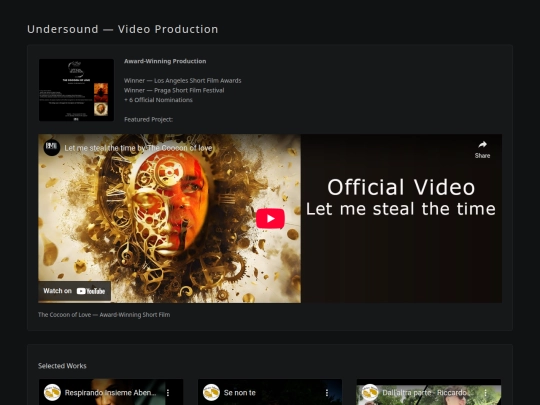Open the Respirando insieme video title
540x405 pixels.
pos(110,393)
